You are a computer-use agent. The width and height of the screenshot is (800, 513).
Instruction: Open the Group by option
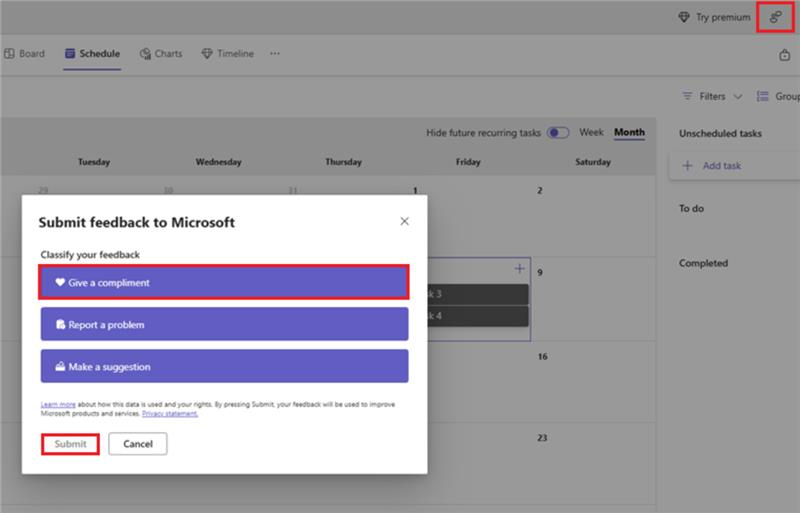(x=778, y=96)
